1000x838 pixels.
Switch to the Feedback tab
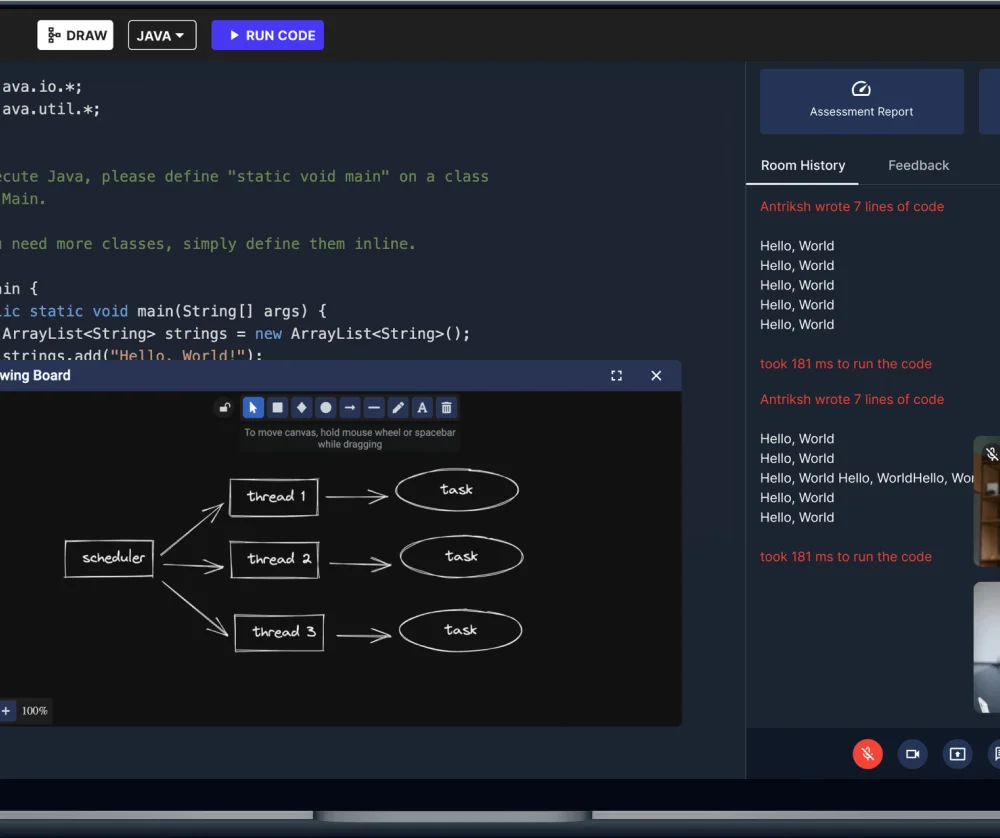(x=918, y=165)
